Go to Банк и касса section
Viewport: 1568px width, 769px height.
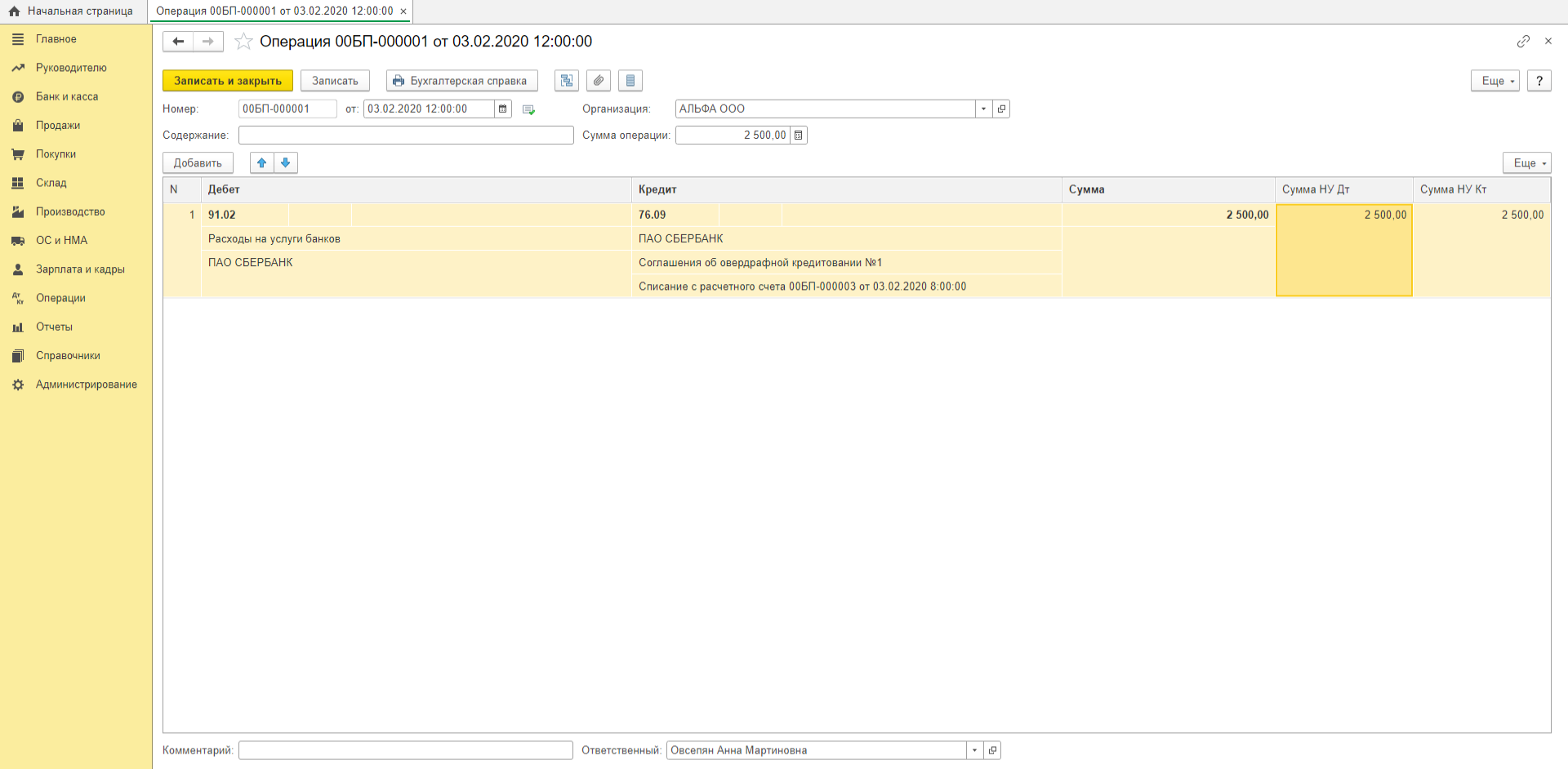pyautogui.click(x=67, y=96)
